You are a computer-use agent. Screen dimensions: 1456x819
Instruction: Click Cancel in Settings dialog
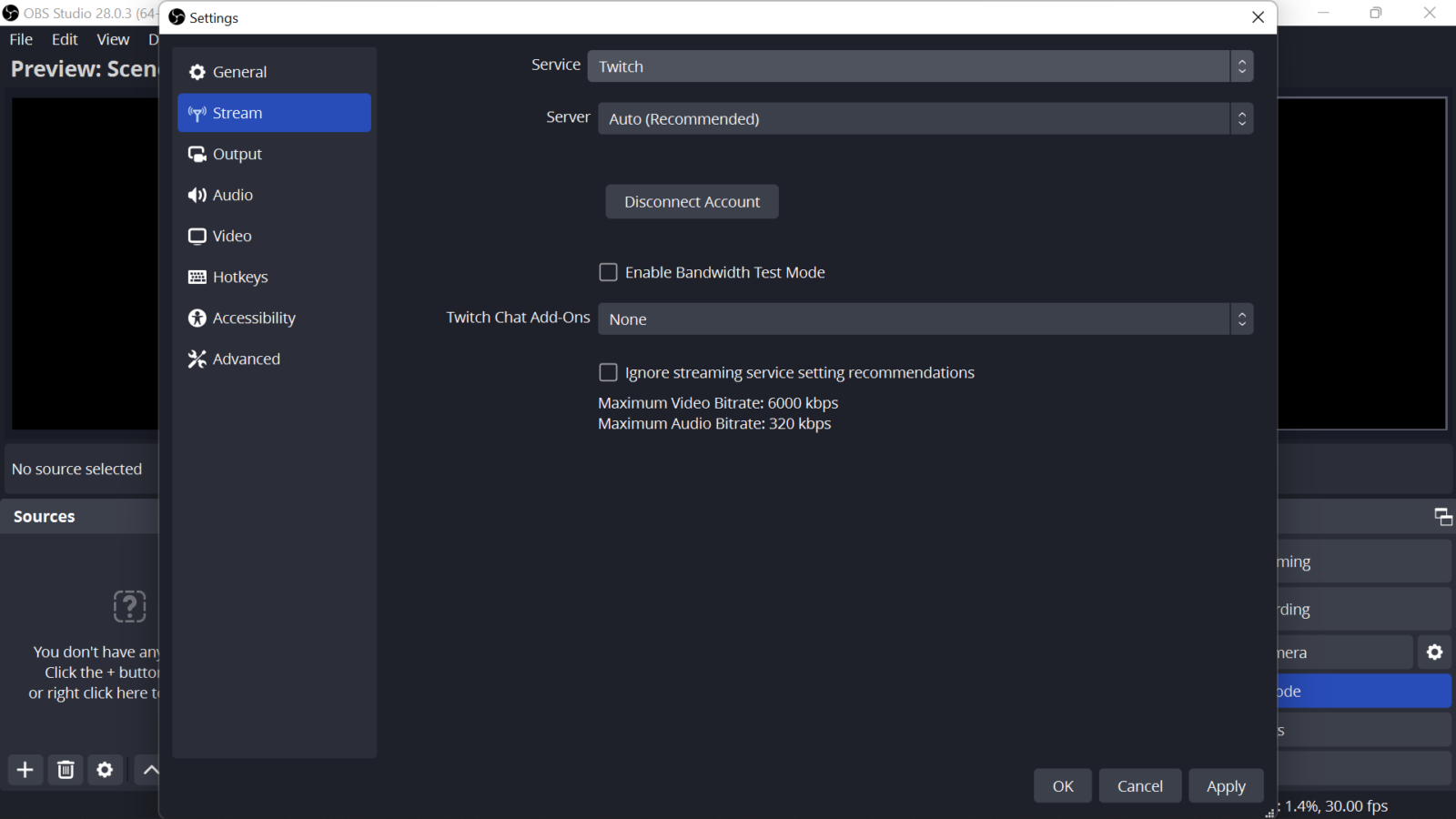tap(1140, 786)
